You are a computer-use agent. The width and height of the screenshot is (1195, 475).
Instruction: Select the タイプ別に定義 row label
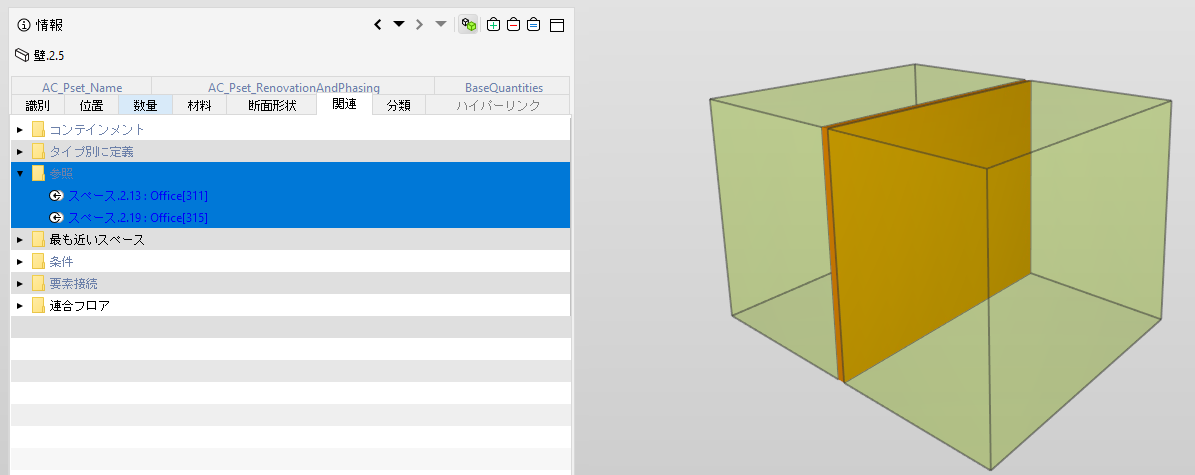pos(91,152)
